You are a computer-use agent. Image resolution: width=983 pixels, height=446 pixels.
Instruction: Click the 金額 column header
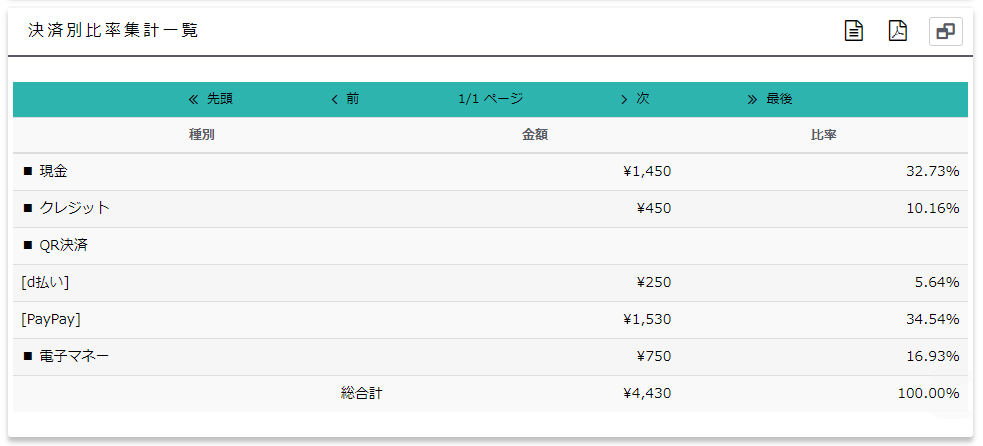535,135
